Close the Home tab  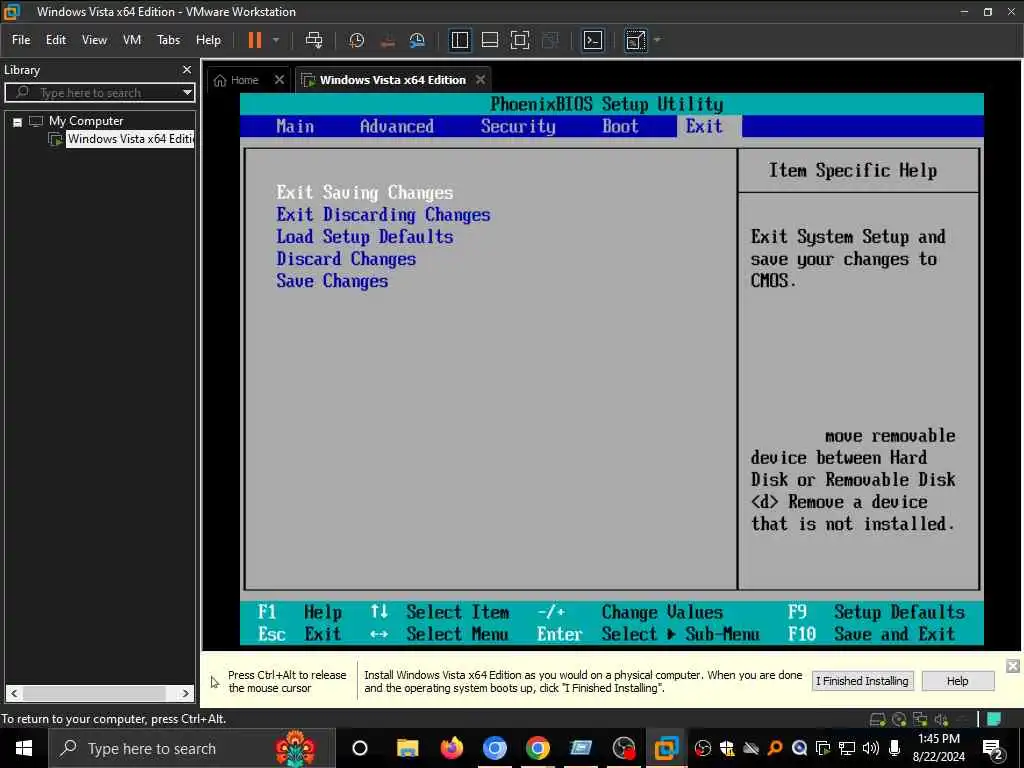(x=280, y=80)
